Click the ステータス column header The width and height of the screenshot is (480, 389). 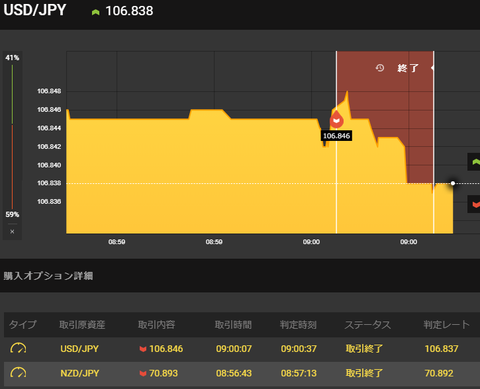point(368,324)
